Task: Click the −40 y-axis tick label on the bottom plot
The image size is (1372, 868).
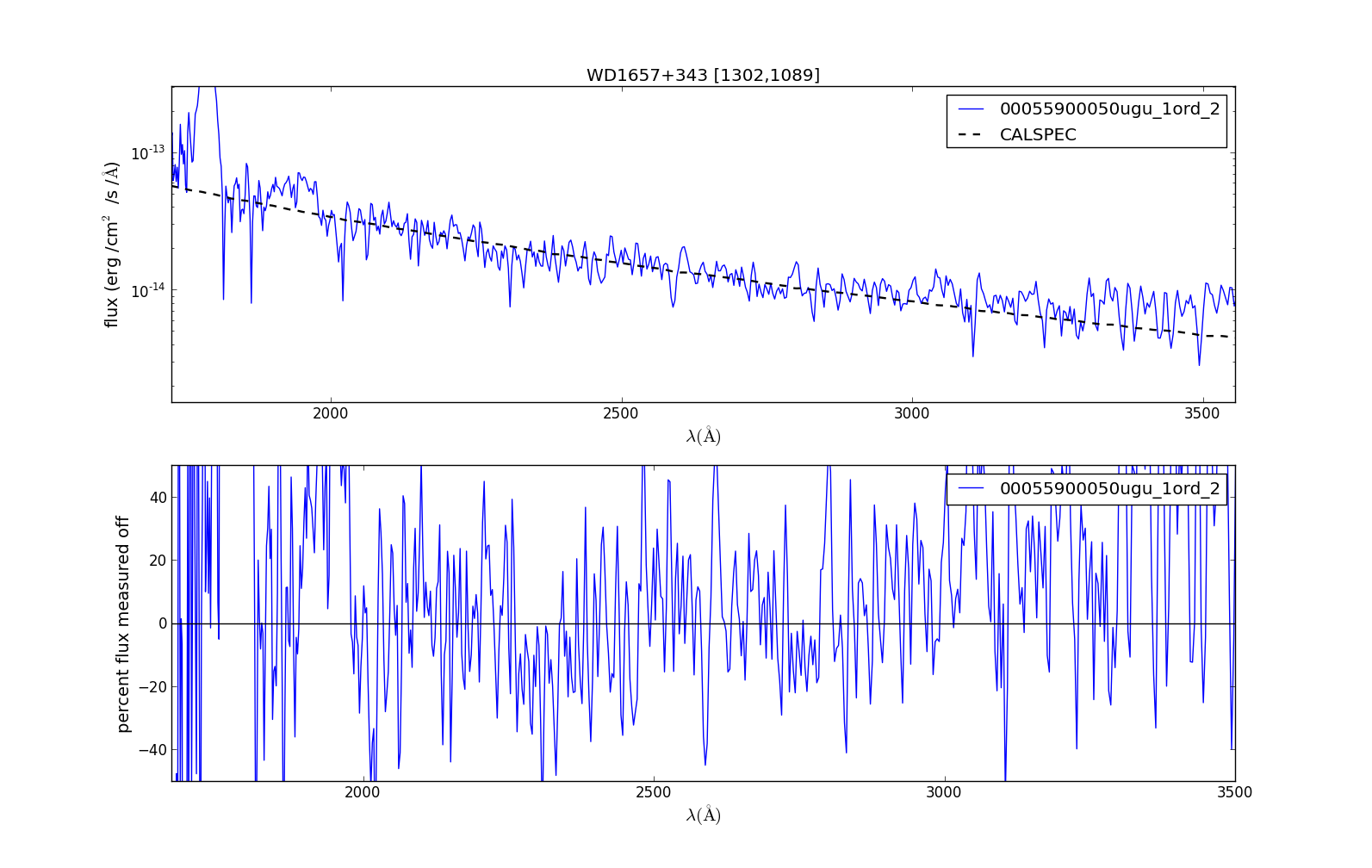Action: pos(151,750)
